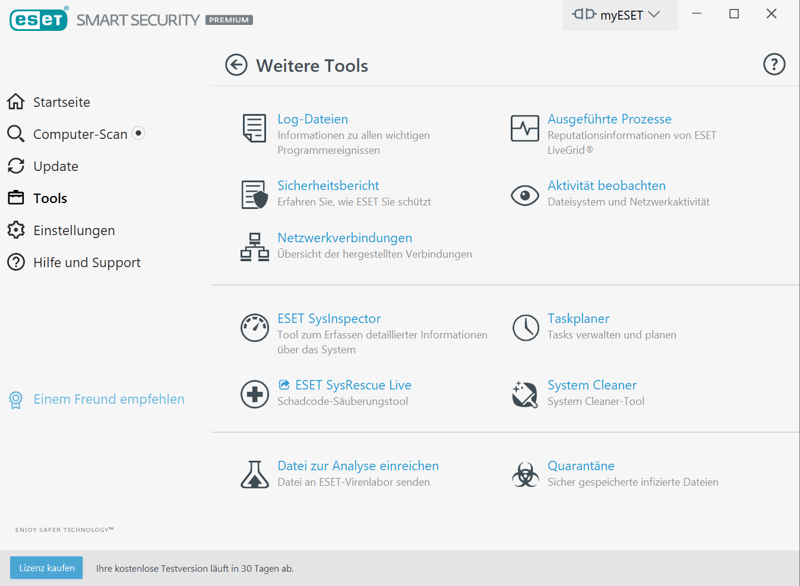
Task: Go to Startseite in the sidebar
Action: [61, 102]
